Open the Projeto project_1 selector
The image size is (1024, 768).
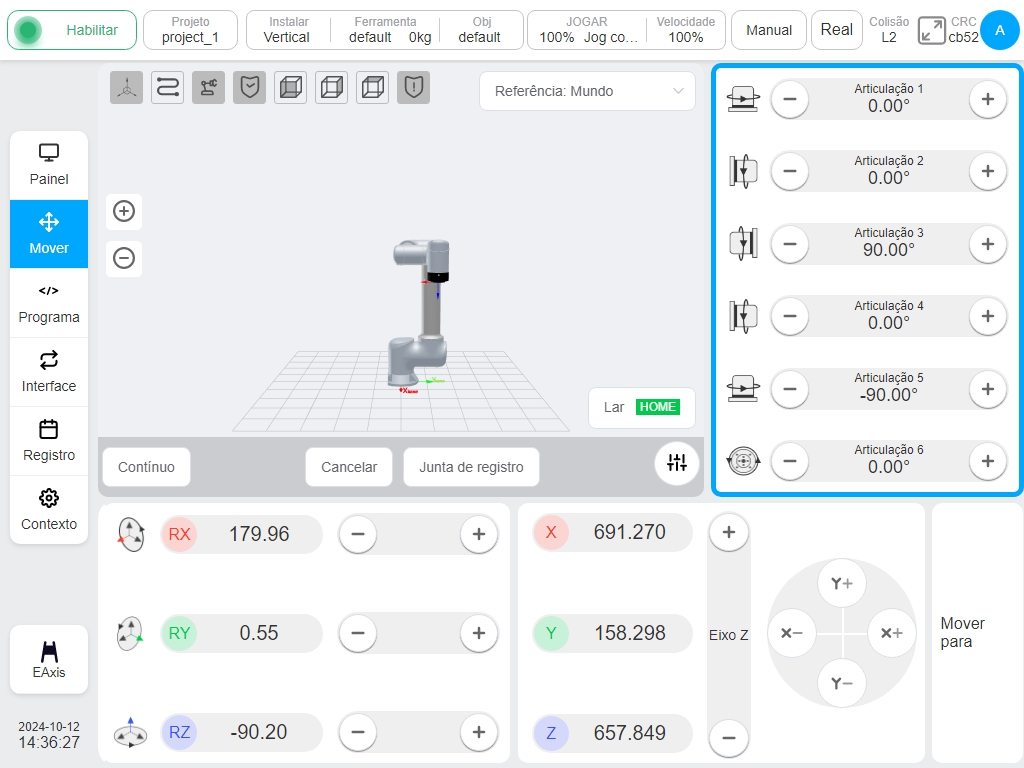tap(190, 30)
